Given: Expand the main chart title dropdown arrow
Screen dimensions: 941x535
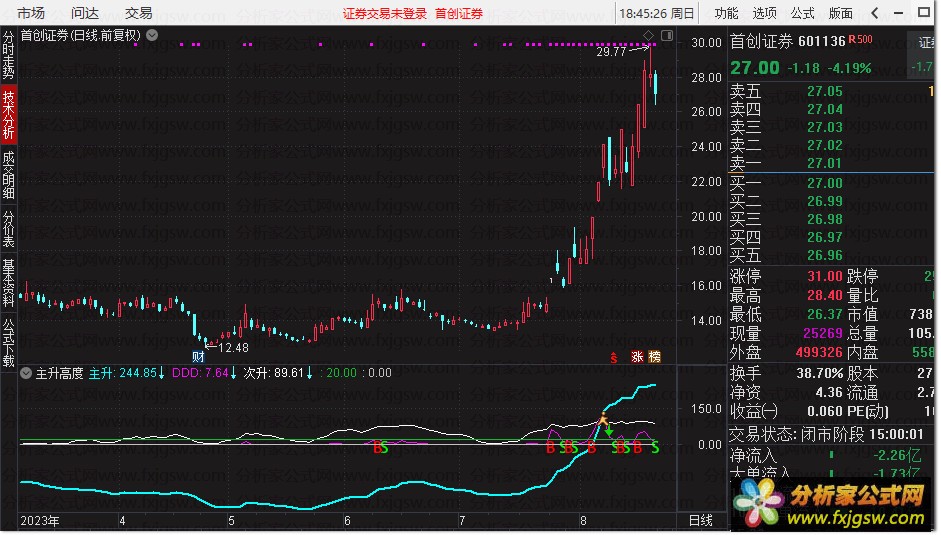Looking at the screenshot, I should 152,35.
